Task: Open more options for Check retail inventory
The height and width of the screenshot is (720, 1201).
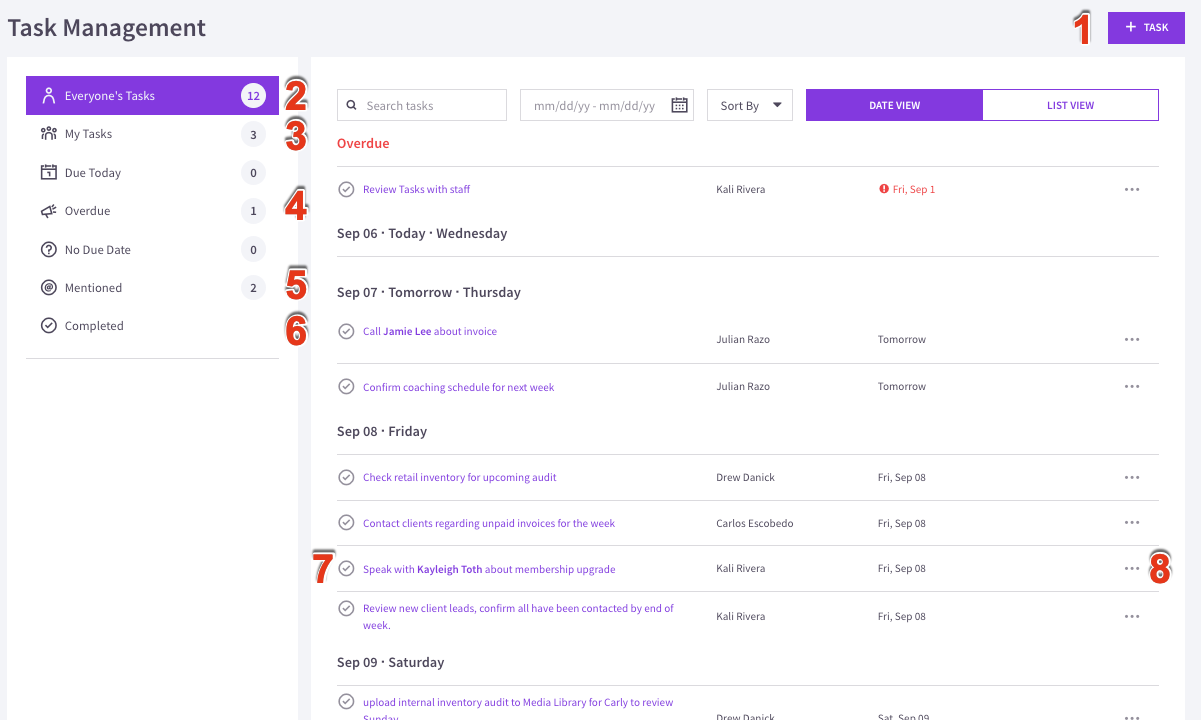Action: 1131,477
